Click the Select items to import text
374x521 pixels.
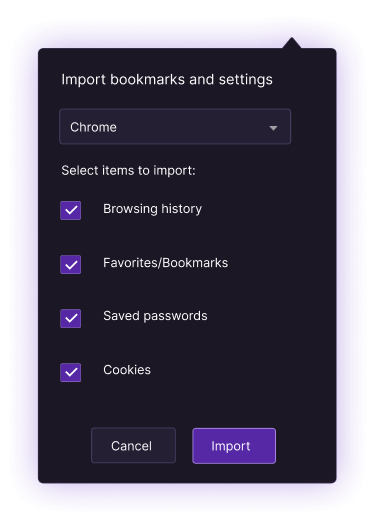(128, 171)
